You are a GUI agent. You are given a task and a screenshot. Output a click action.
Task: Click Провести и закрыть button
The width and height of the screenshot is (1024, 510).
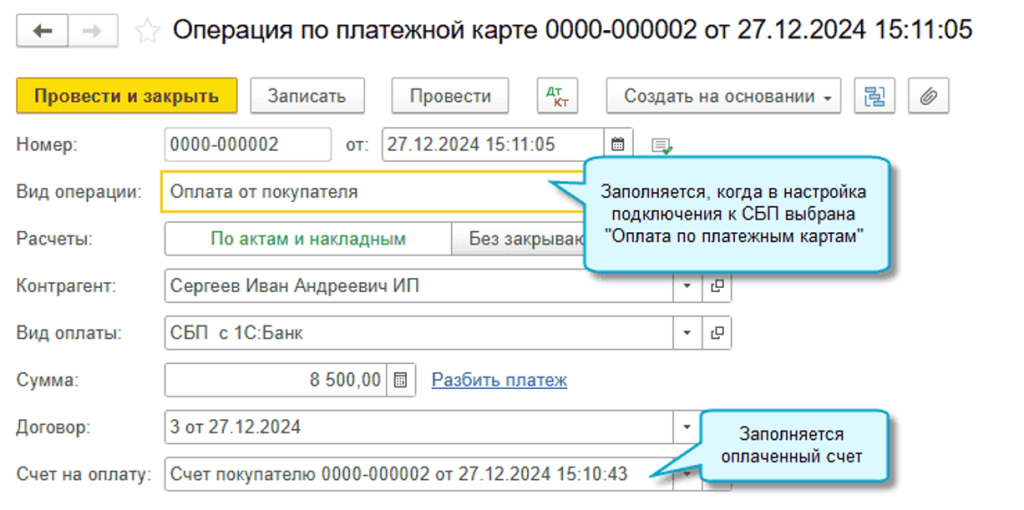126,96
